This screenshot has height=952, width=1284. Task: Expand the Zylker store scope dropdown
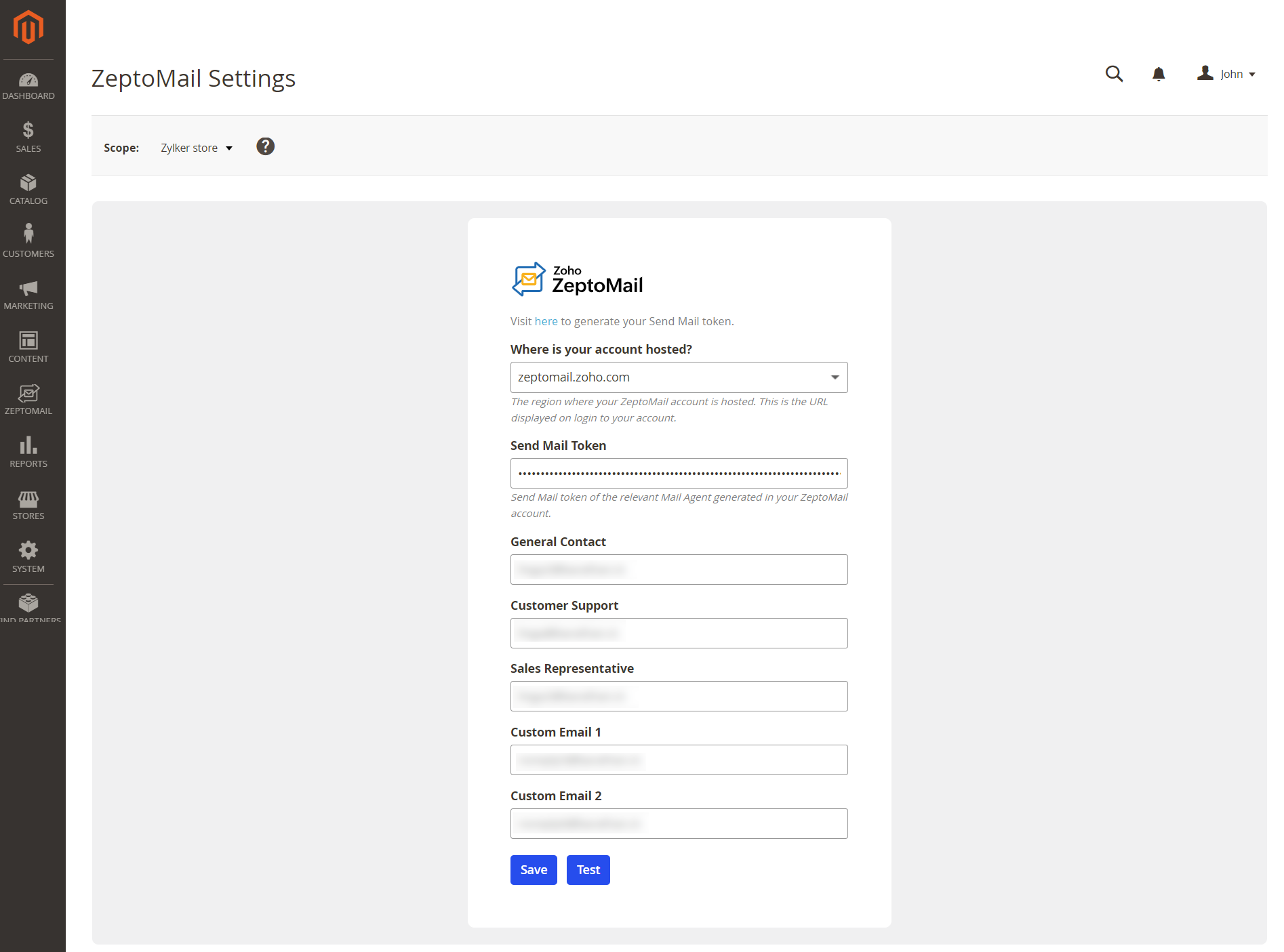pos(196,147)
